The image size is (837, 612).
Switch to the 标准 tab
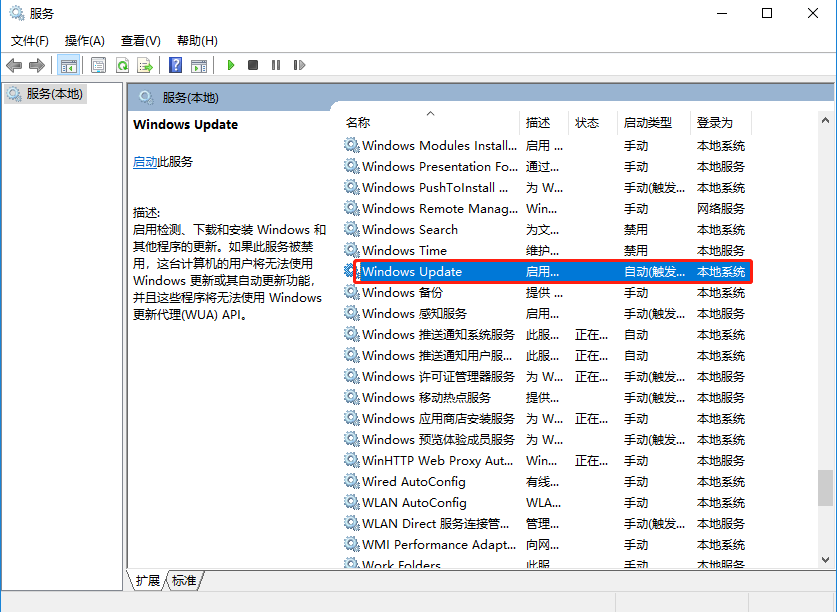[184, 580]
